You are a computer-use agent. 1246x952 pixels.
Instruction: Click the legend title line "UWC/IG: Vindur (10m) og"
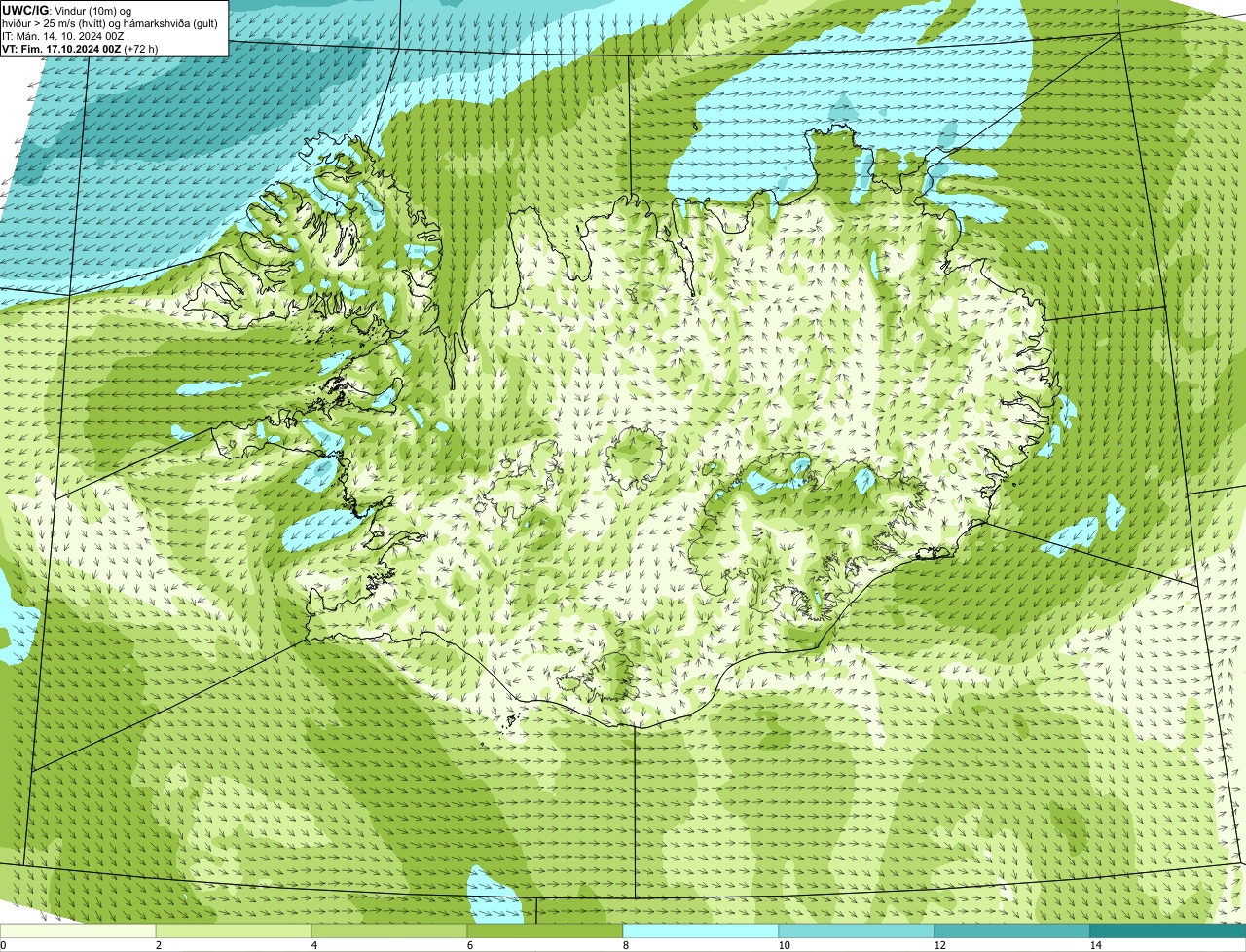(x=67, y=10)
